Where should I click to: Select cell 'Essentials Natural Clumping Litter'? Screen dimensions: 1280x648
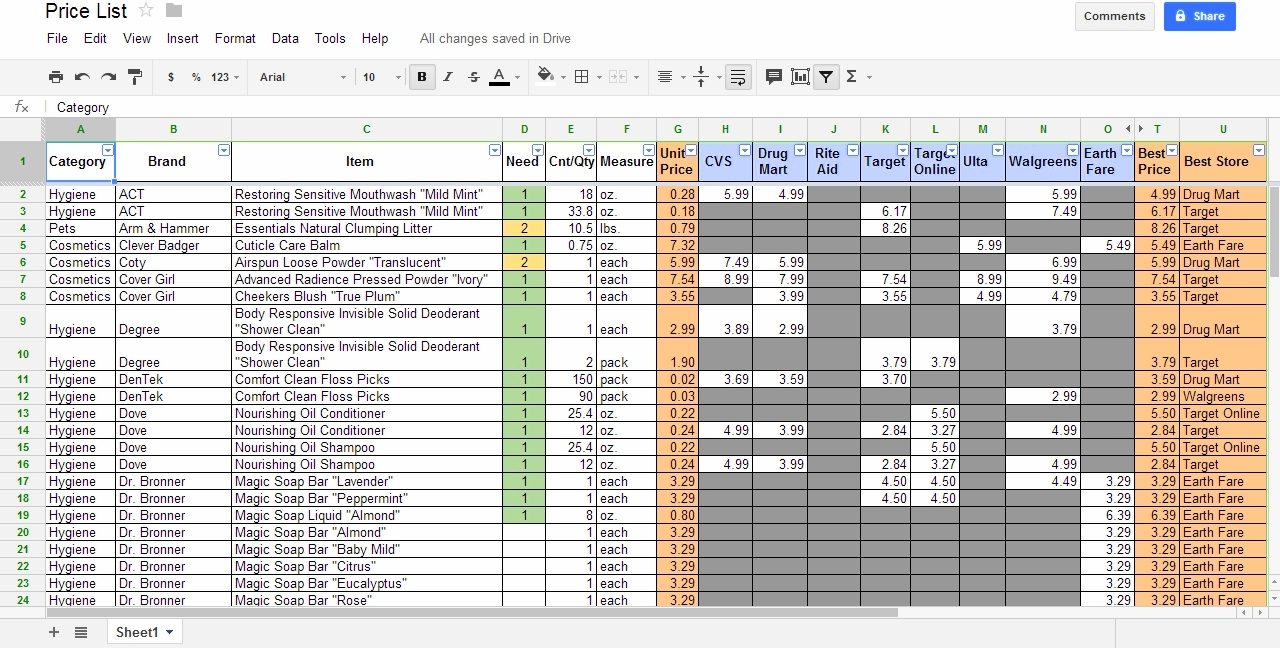(366, 228)
